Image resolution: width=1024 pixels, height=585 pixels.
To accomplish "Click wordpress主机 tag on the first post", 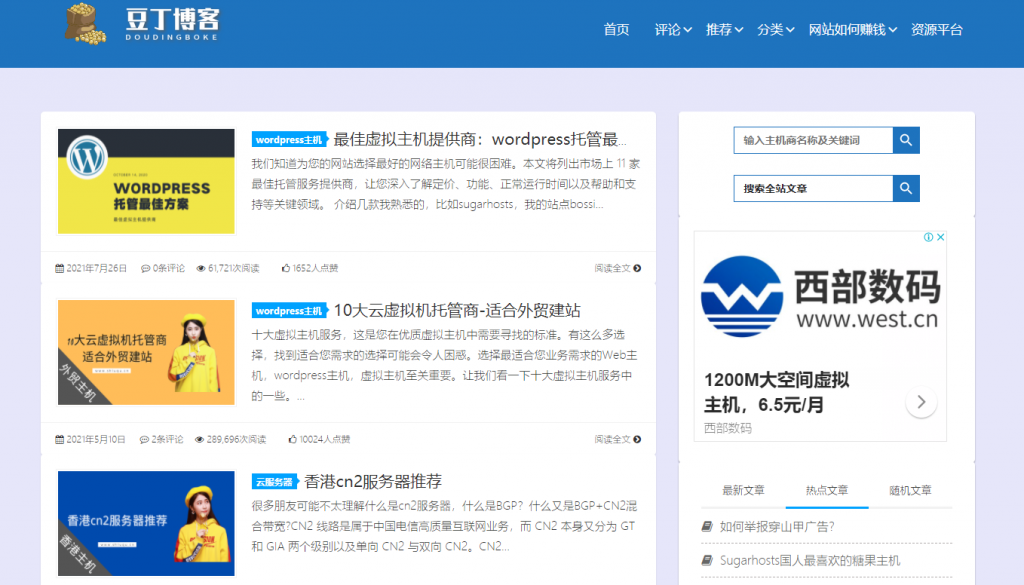I will tap(289, 140).
